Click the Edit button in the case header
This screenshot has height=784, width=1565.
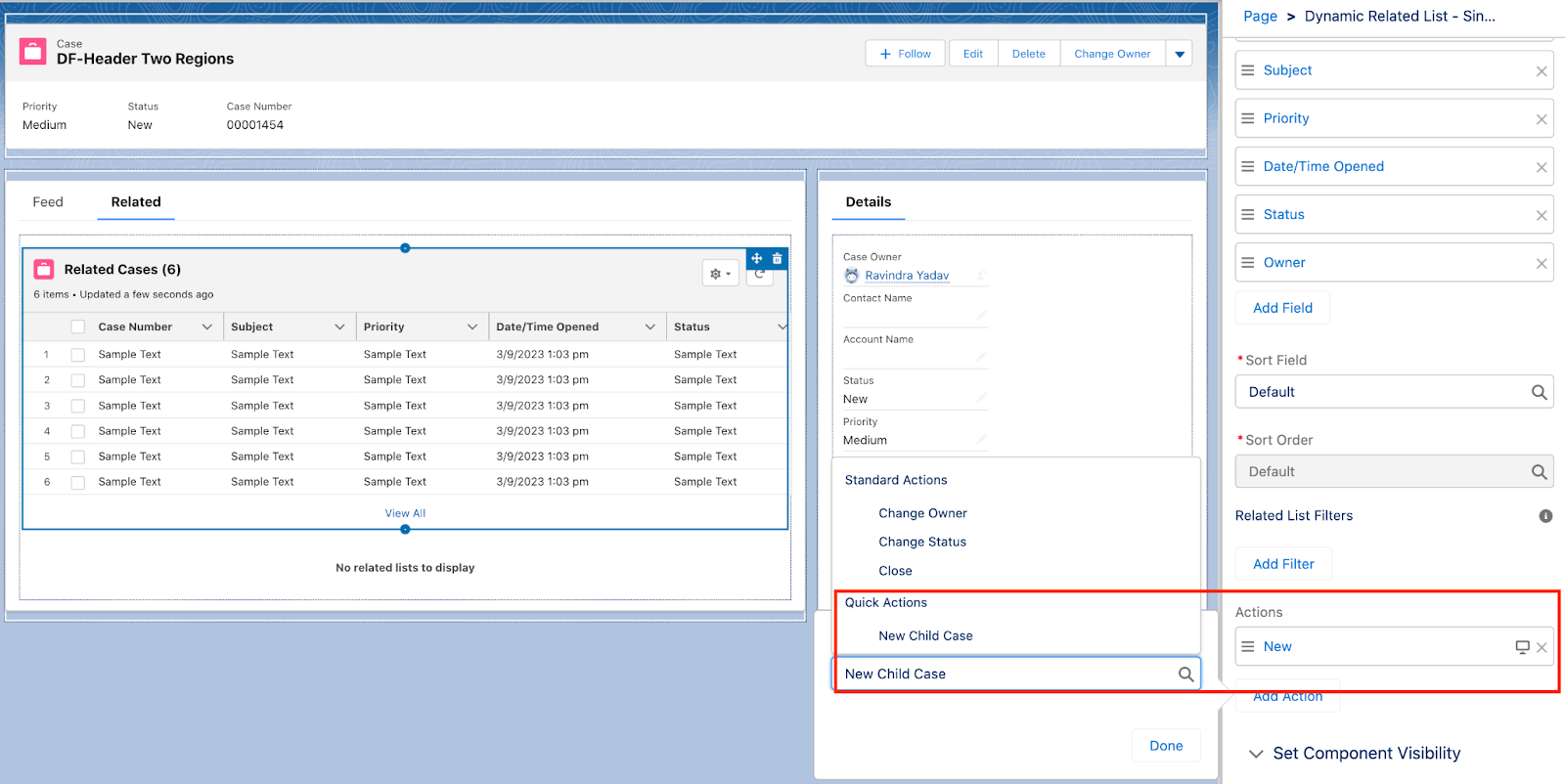click(x=973, y=54)
